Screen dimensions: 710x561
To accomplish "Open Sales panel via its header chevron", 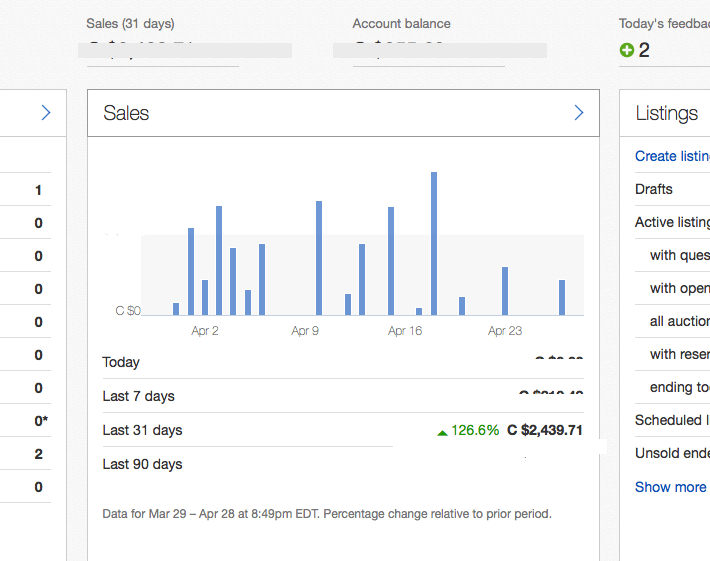I will (579, 113).
